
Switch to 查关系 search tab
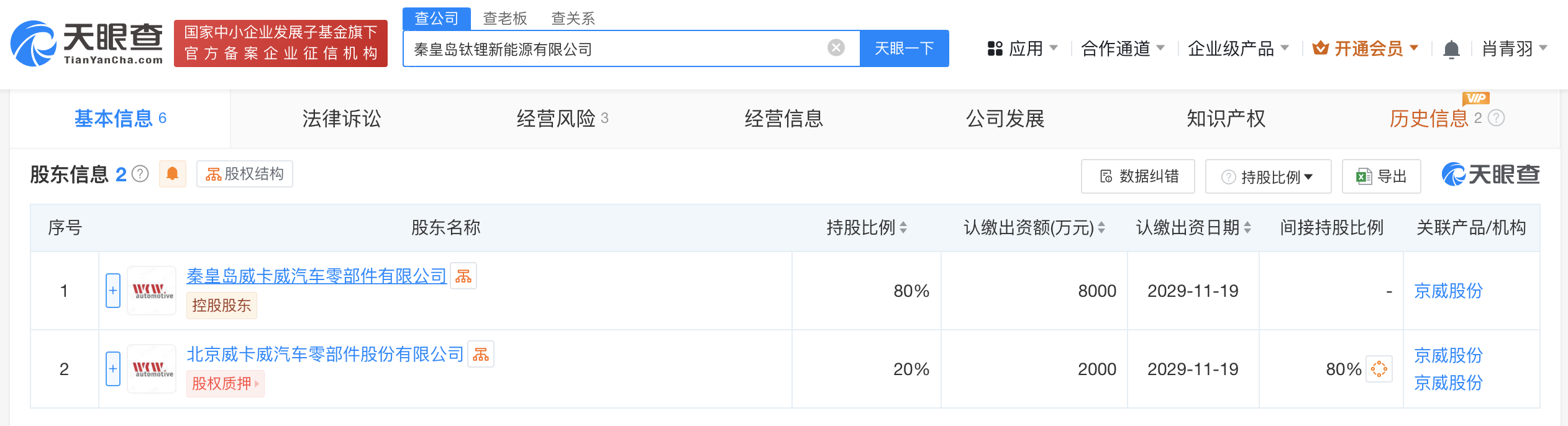[573, 19]
